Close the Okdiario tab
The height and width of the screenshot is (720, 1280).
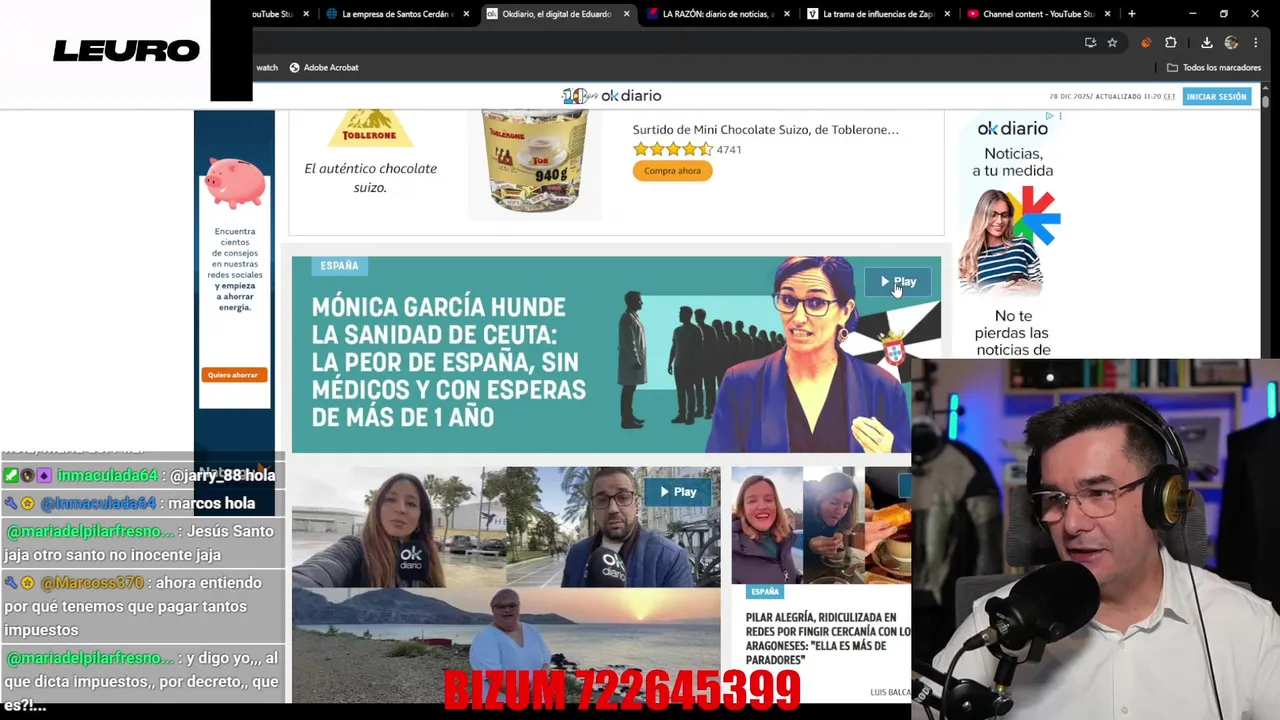point(626,14)
